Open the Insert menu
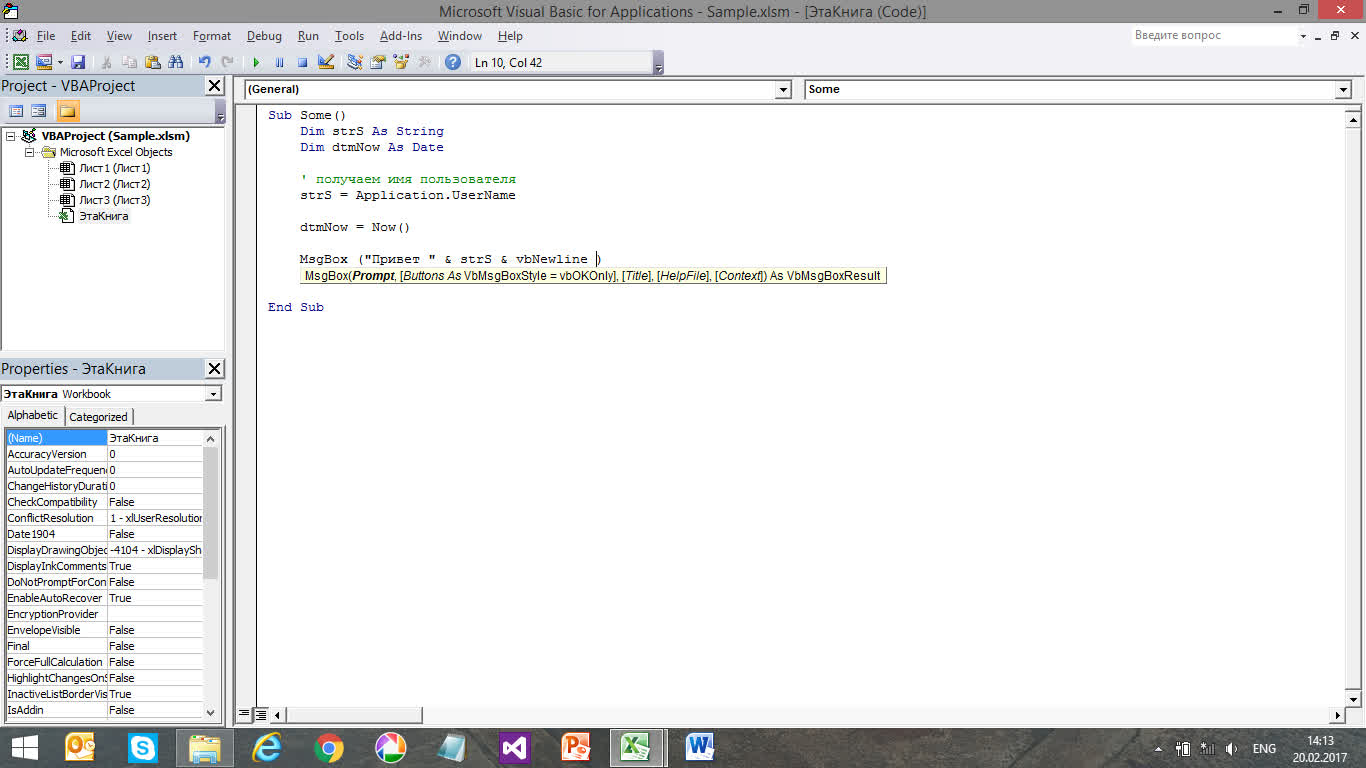This screenshot has height=768, width=1366. [162, 36]
